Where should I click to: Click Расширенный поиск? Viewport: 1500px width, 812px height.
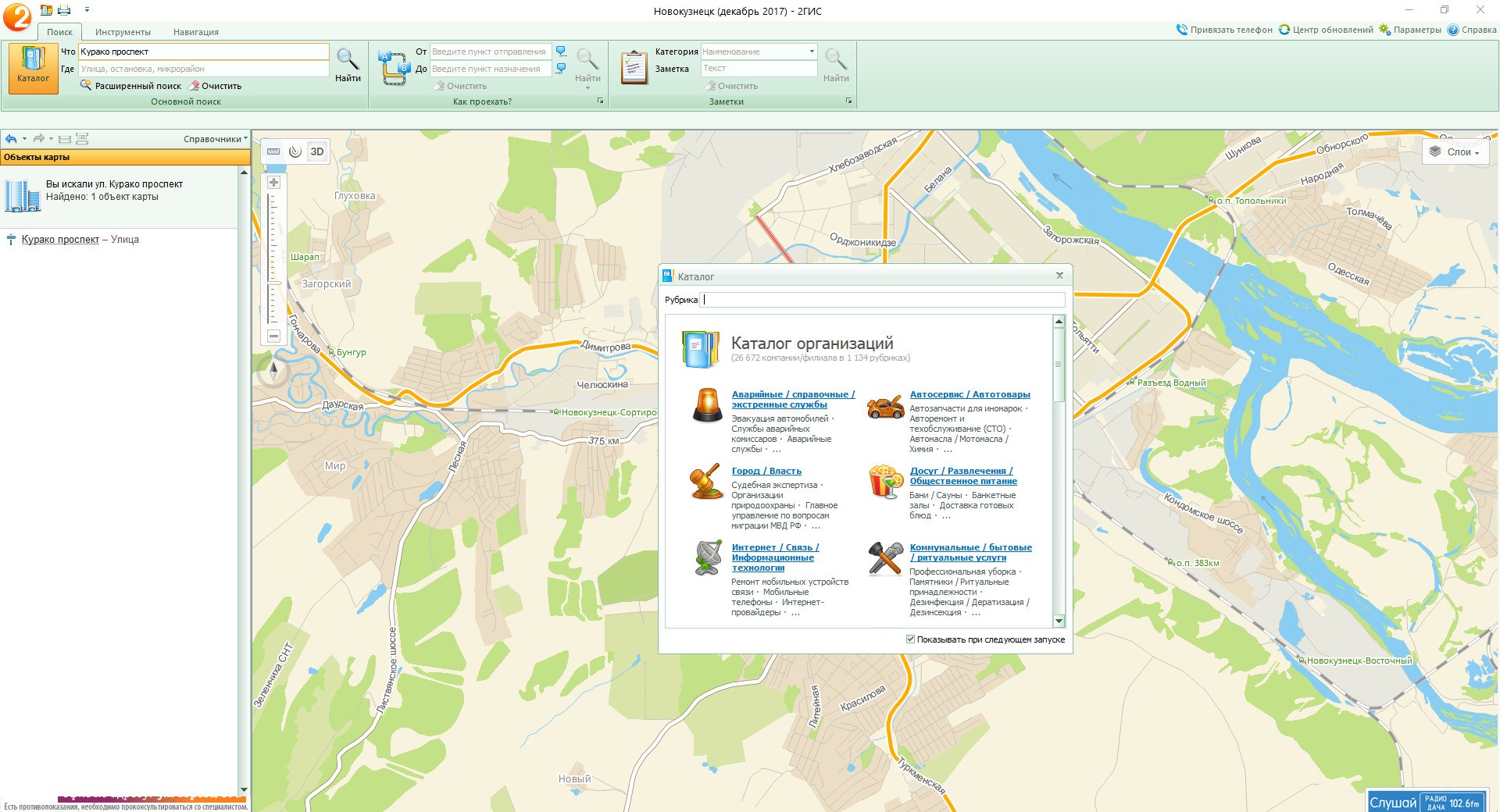pos(130,86)
